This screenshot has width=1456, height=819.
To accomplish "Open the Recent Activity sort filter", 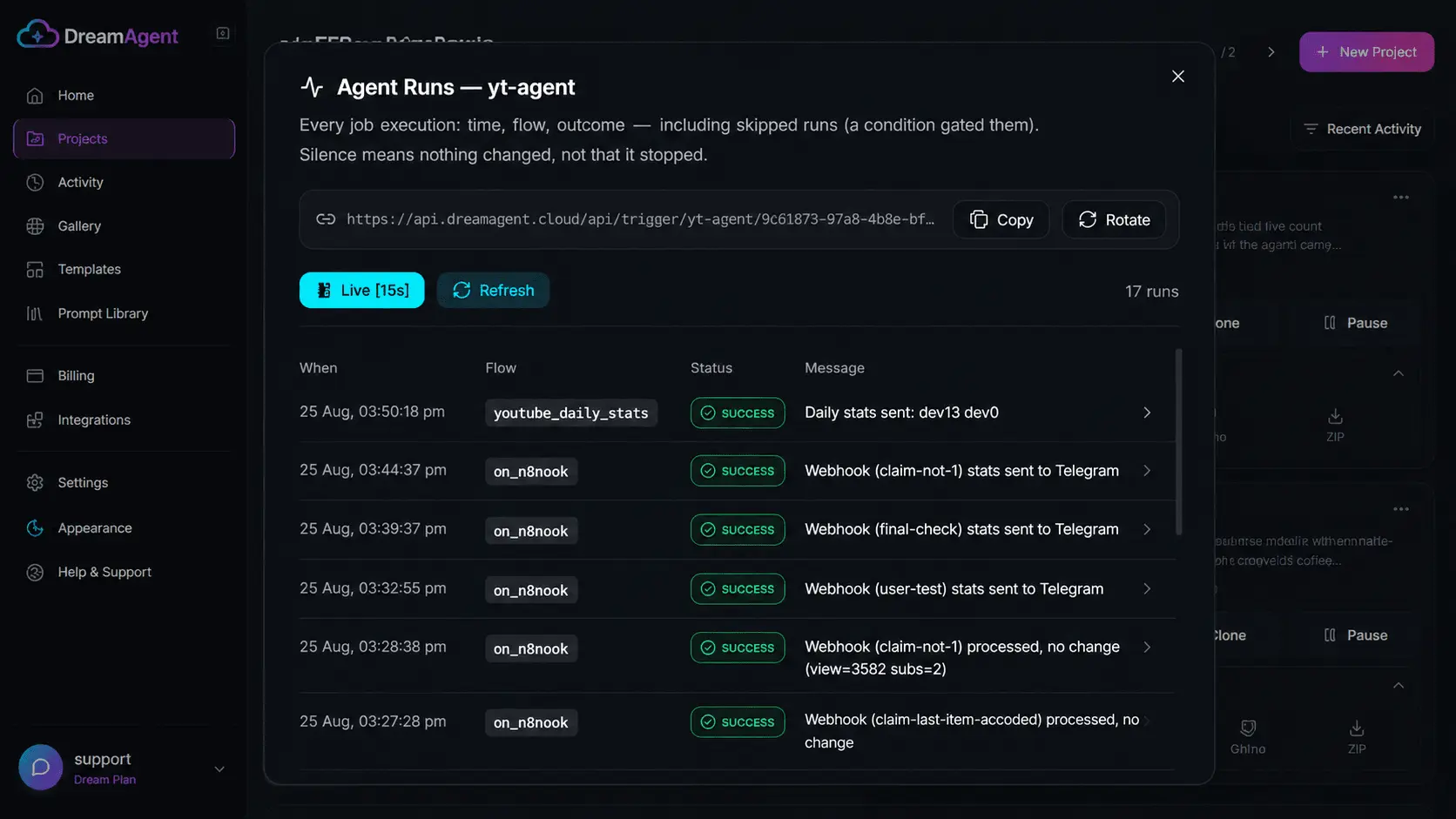I will pos(1363,129).
